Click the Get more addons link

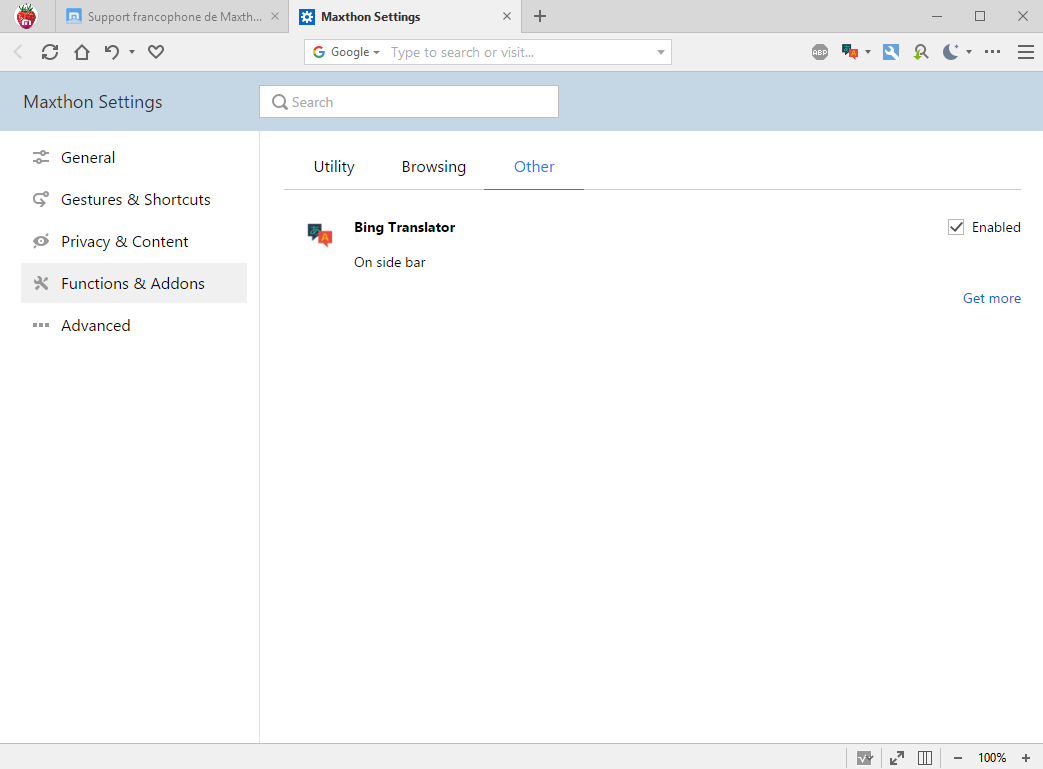click(x=992, y=299)
